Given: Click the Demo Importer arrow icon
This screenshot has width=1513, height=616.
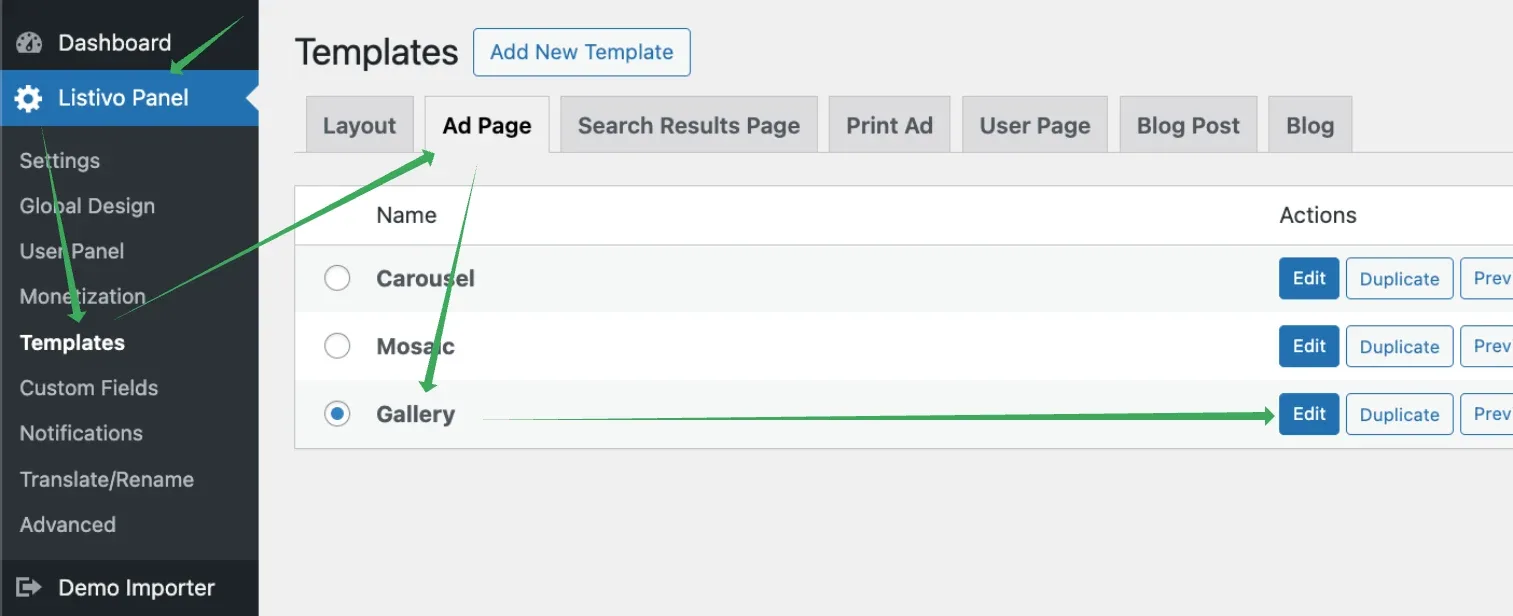Looking at the screenshot, I should (x=29, y=588).
